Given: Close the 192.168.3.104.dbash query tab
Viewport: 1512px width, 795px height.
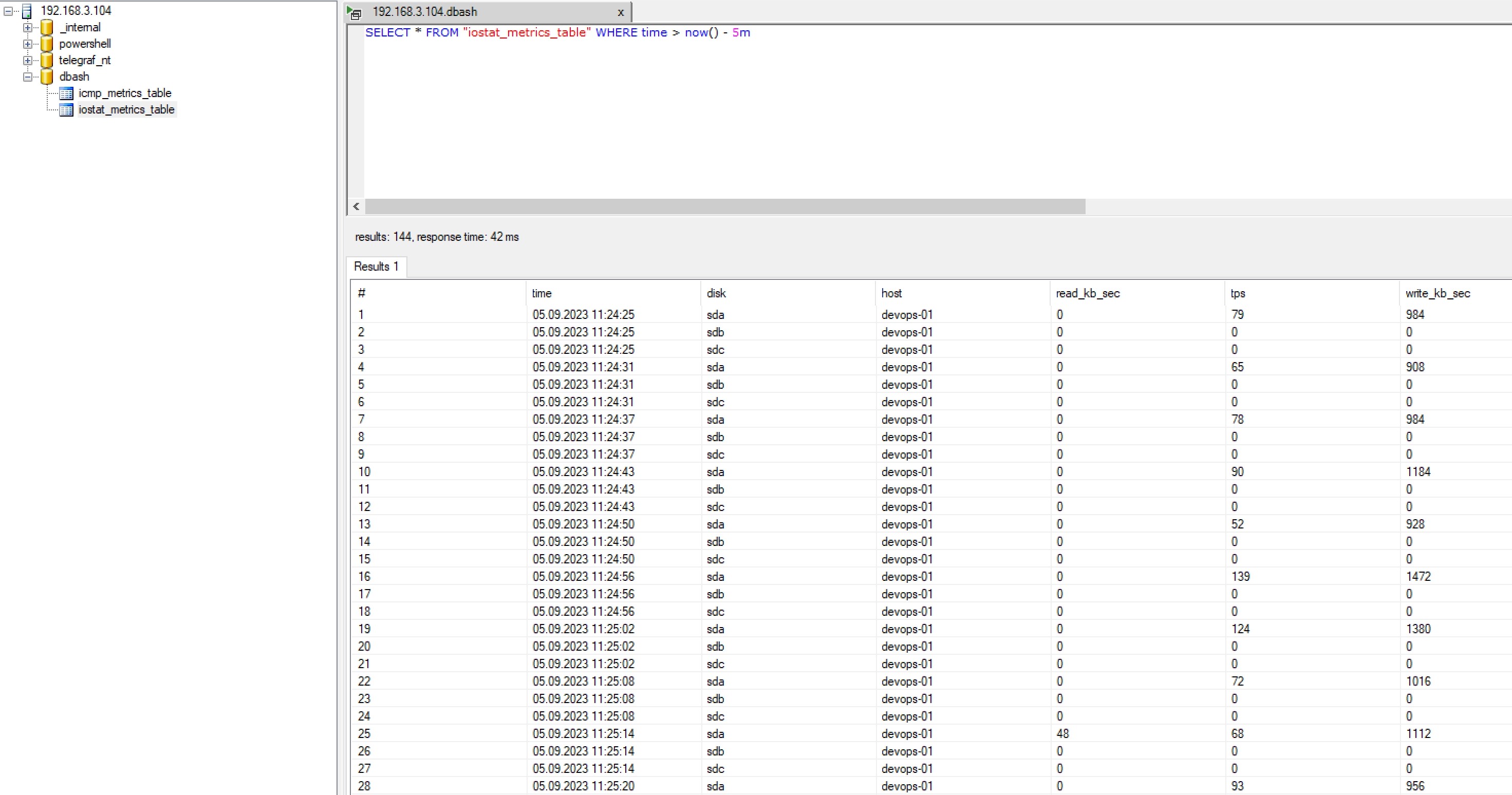Looking at the screenshot, I should [x=621, y=12].
